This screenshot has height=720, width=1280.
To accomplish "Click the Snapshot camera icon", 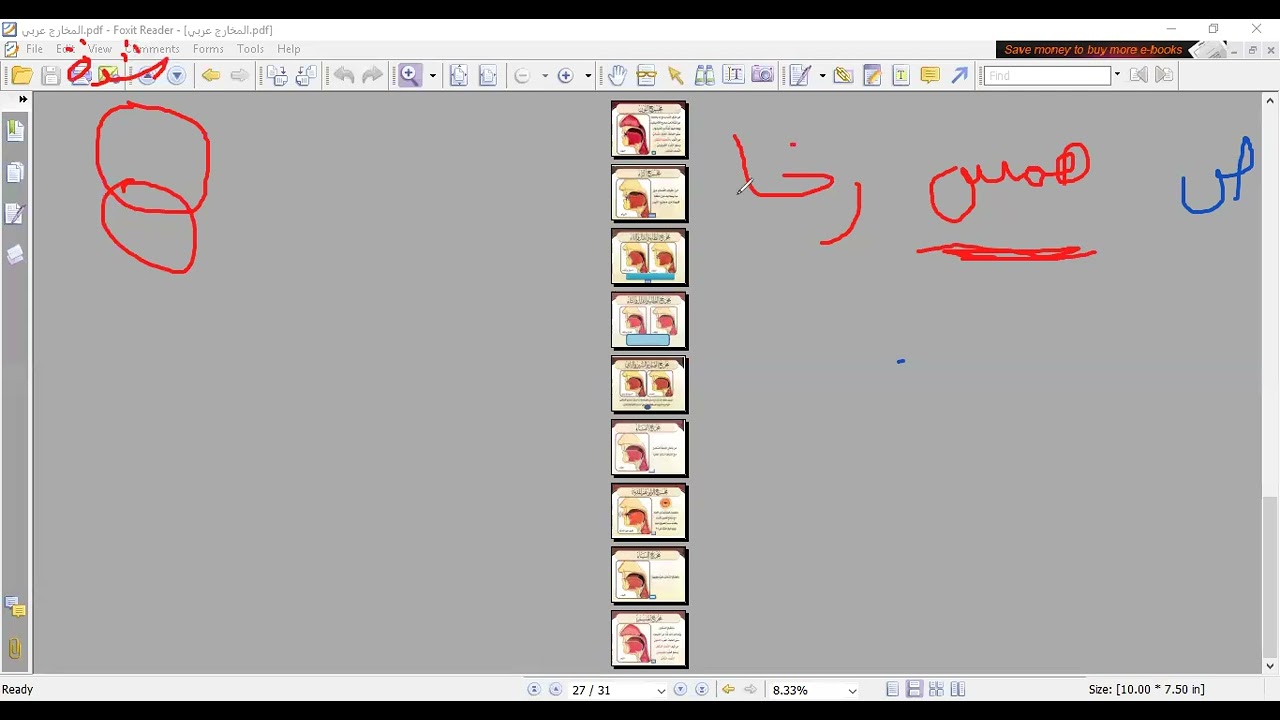I will pyautogui.click(x=762, y=76).
